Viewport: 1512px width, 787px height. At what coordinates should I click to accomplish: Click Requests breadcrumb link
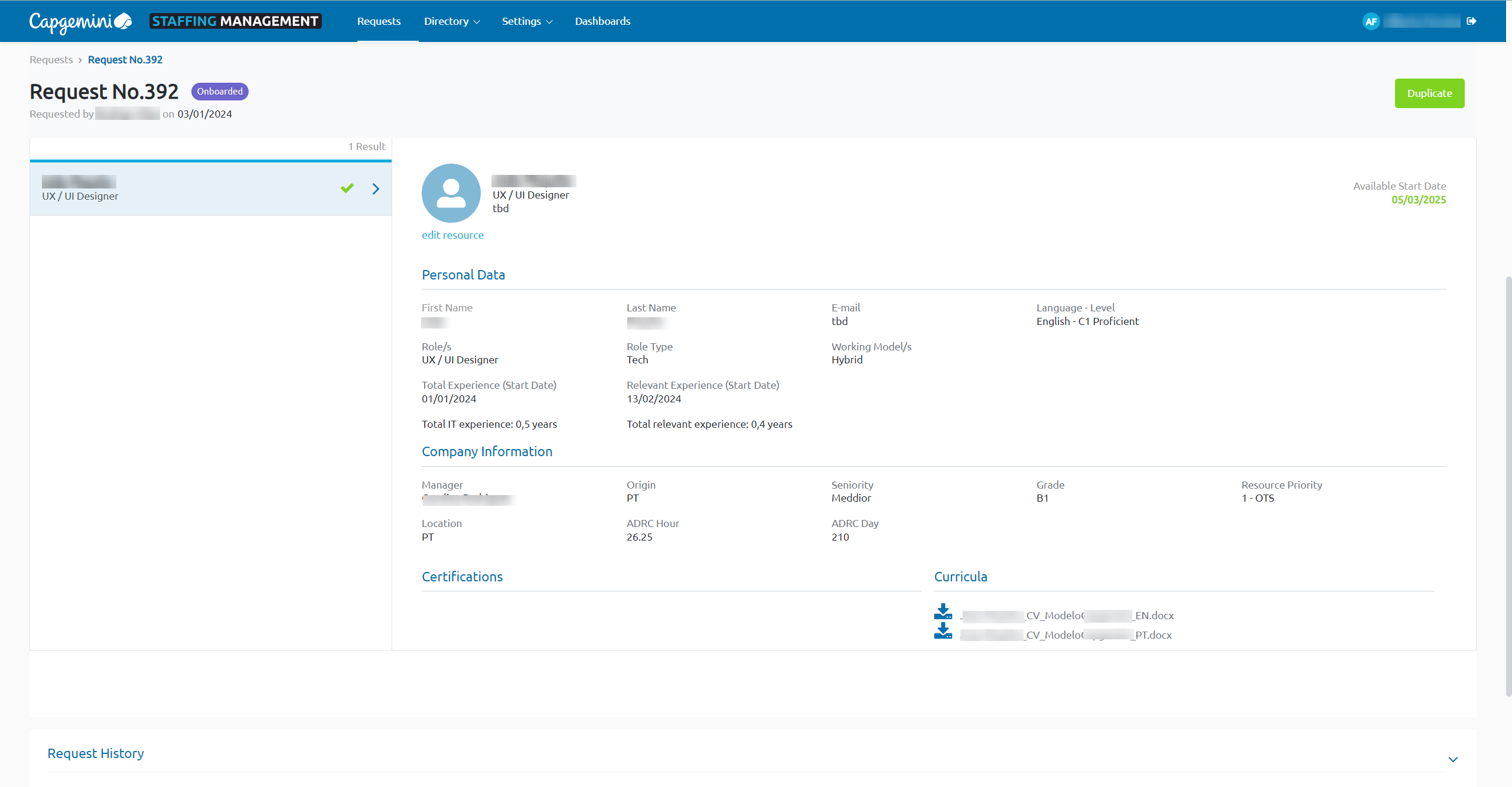pyautogui.click(x=51, y=60)
